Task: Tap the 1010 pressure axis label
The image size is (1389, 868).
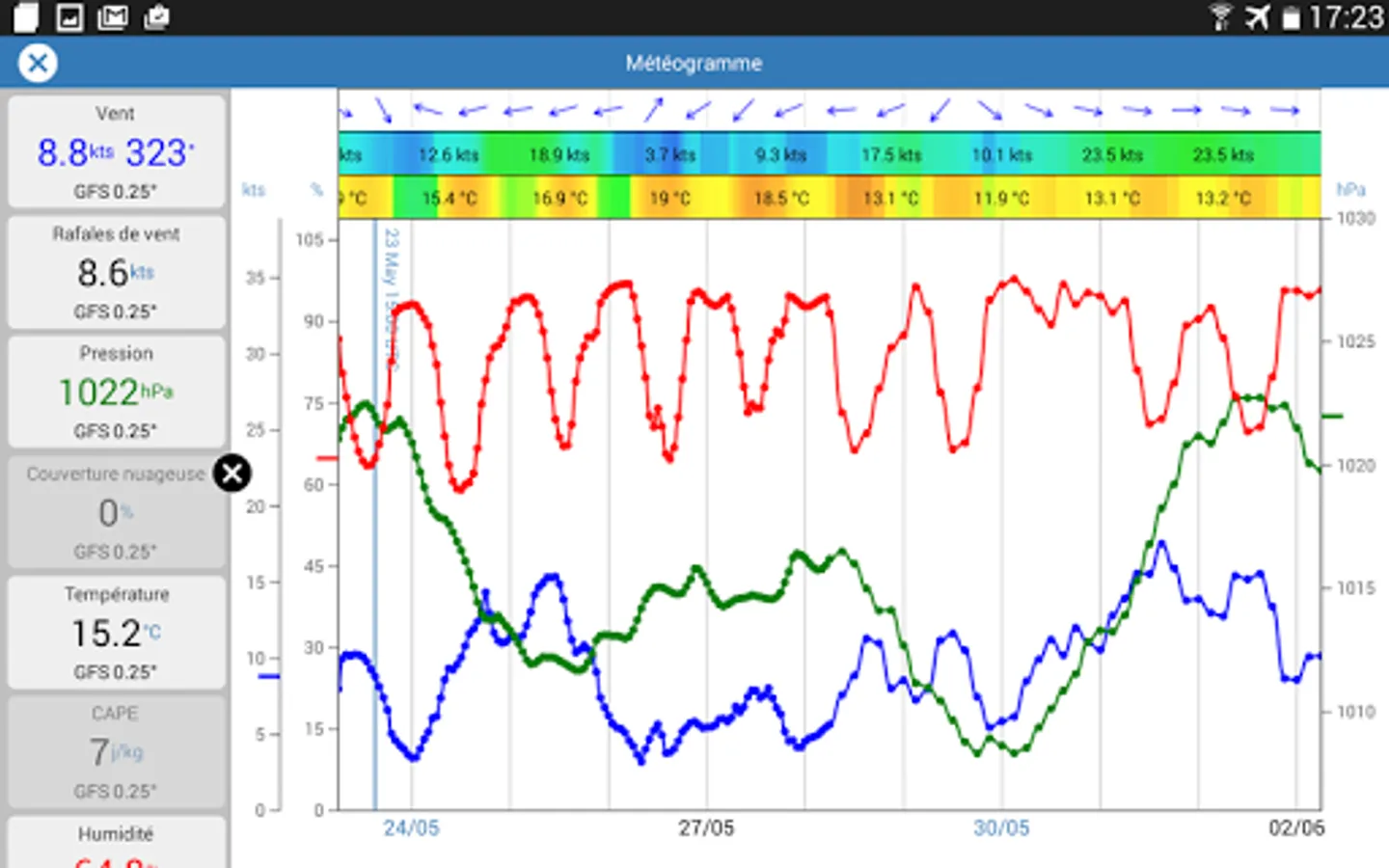Action: (1356, 712)
